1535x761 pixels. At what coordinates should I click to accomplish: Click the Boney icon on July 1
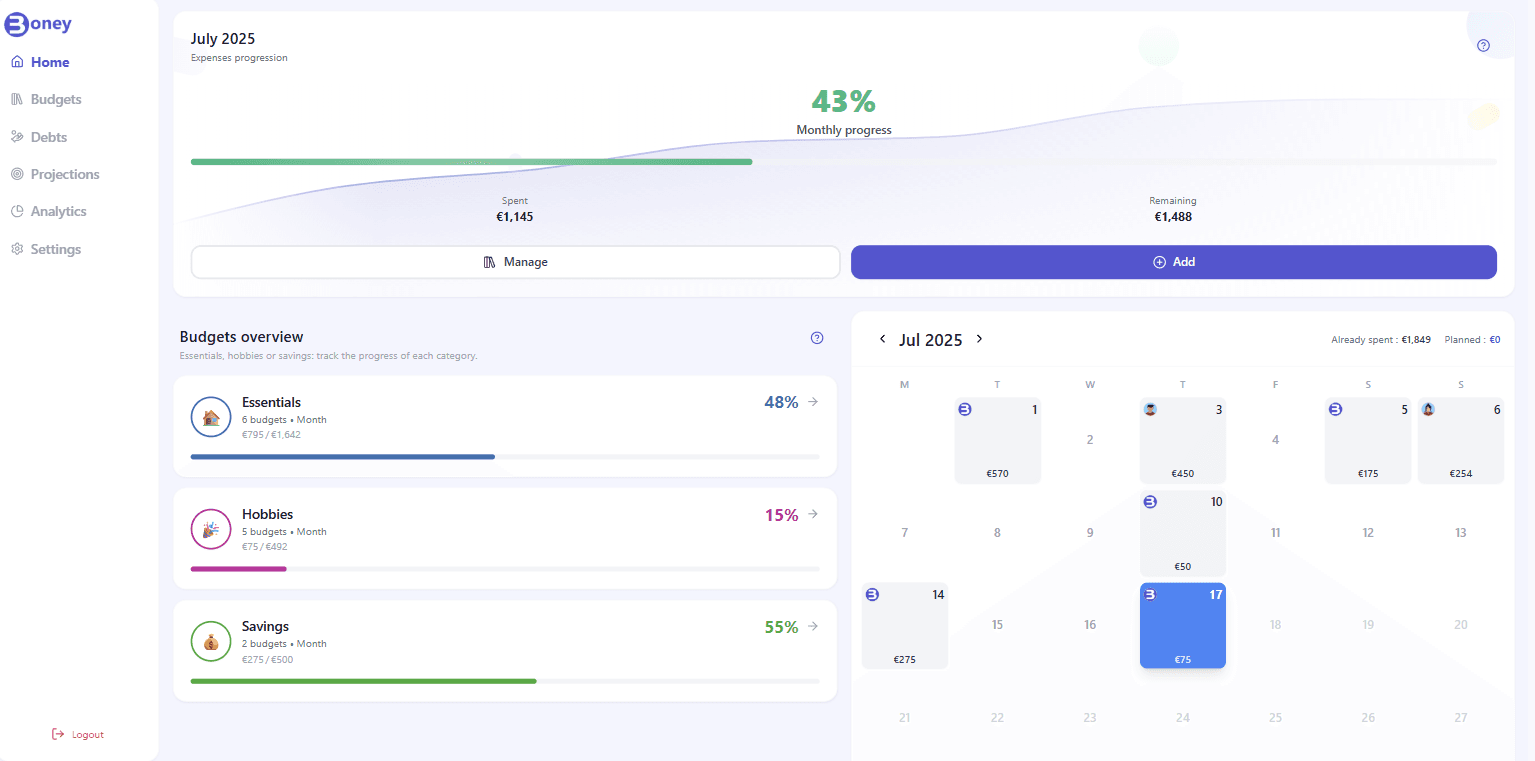pyautogui.click(x=965, y=409)
